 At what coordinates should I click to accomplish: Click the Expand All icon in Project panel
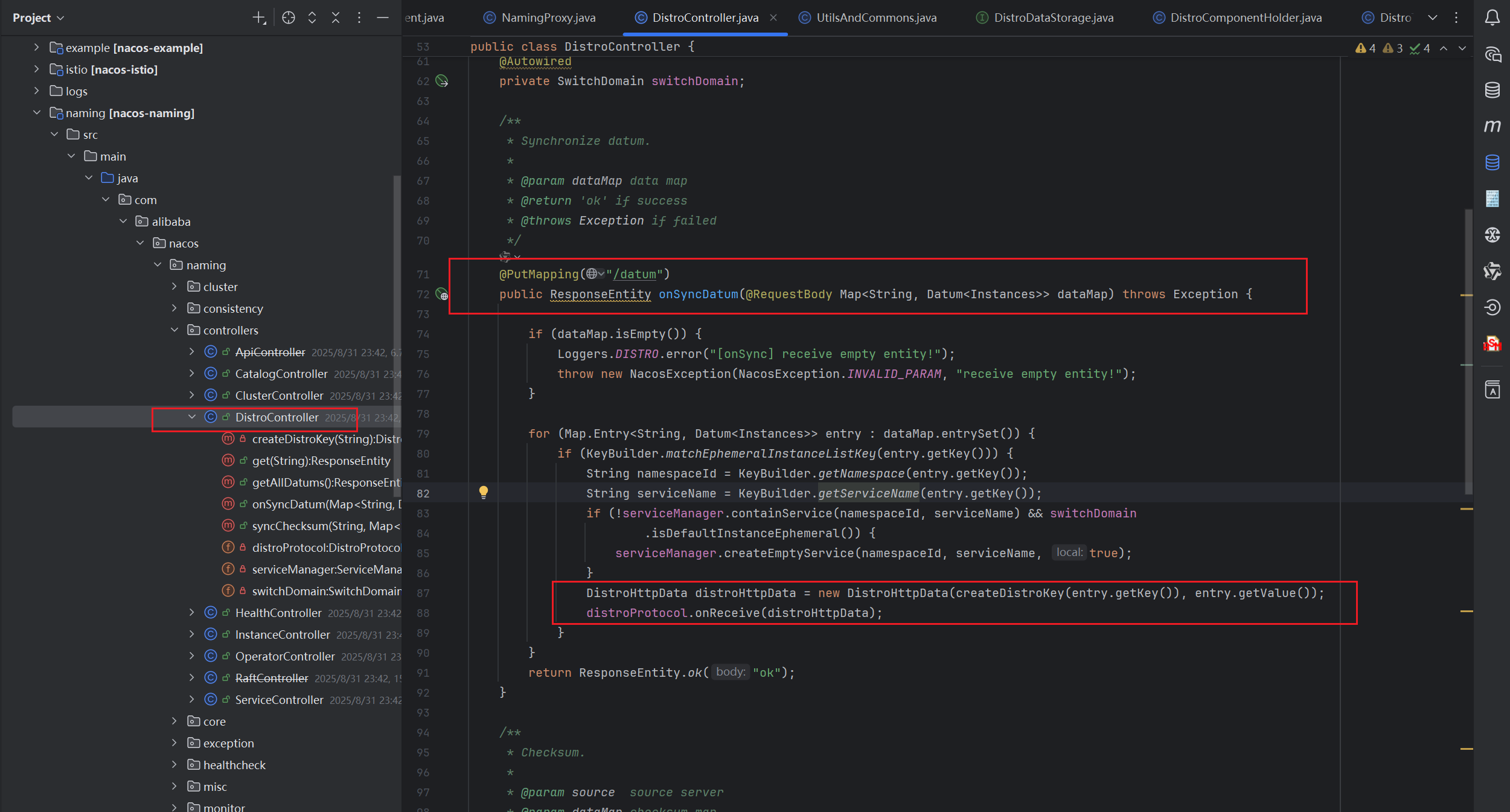click(x=312, y=18)
